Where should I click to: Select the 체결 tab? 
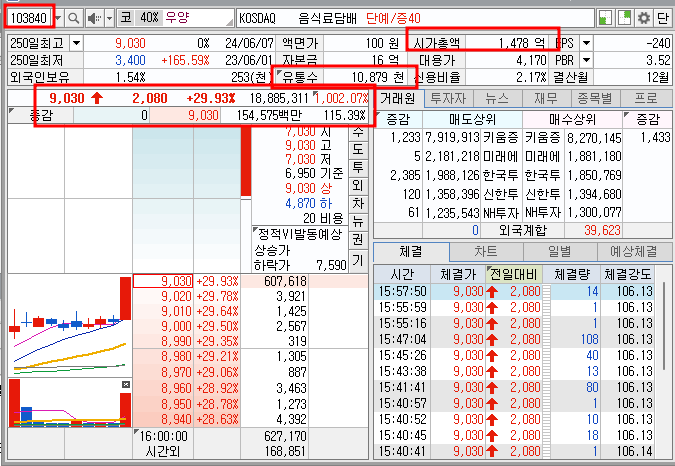click(x=411, y=251)
